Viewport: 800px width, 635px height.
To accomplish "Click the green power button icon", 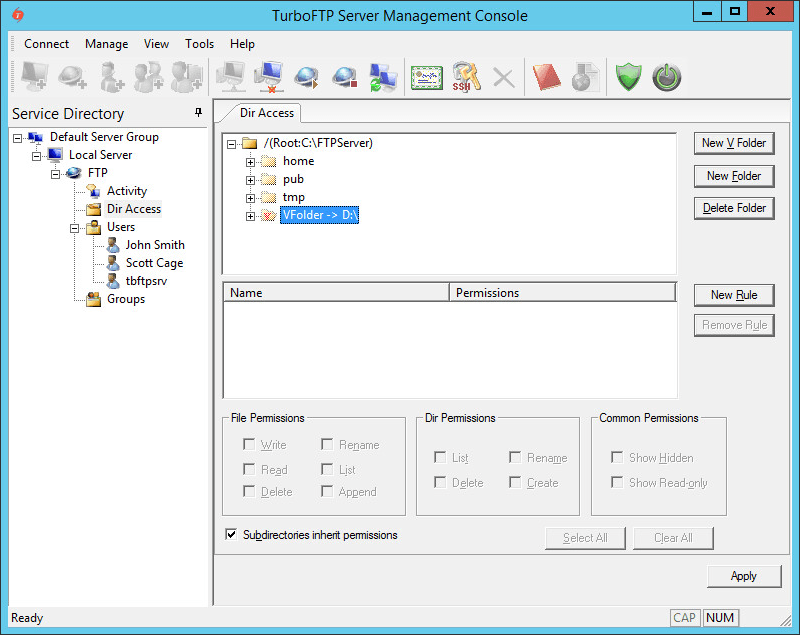I will [667, 78].
